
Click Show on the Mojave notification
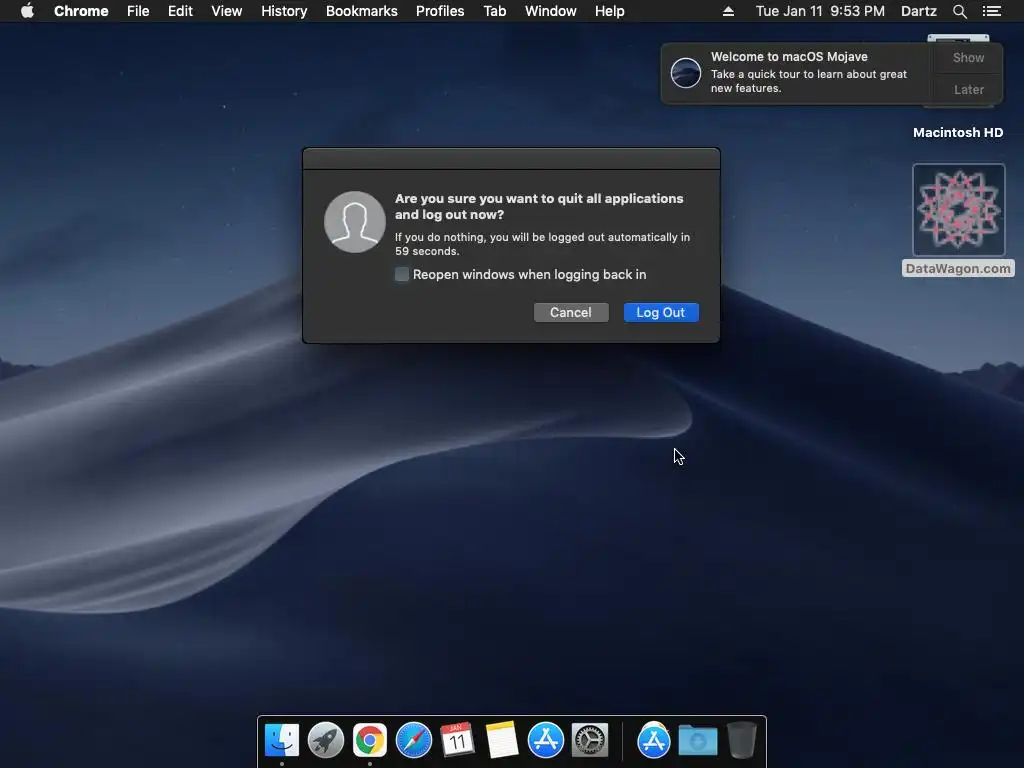(968, 57)
